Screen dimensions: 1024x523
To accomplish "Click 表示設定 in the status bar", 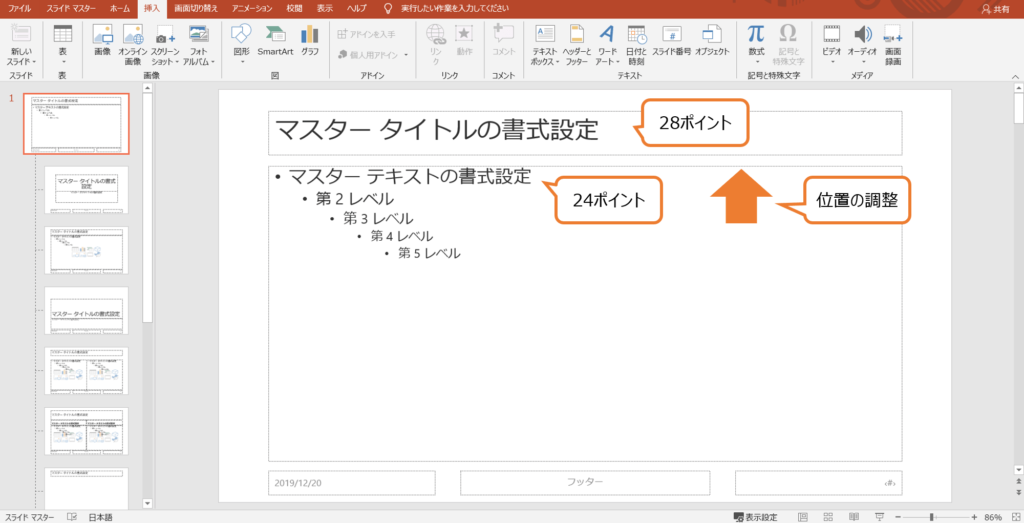I will point(756,516).
